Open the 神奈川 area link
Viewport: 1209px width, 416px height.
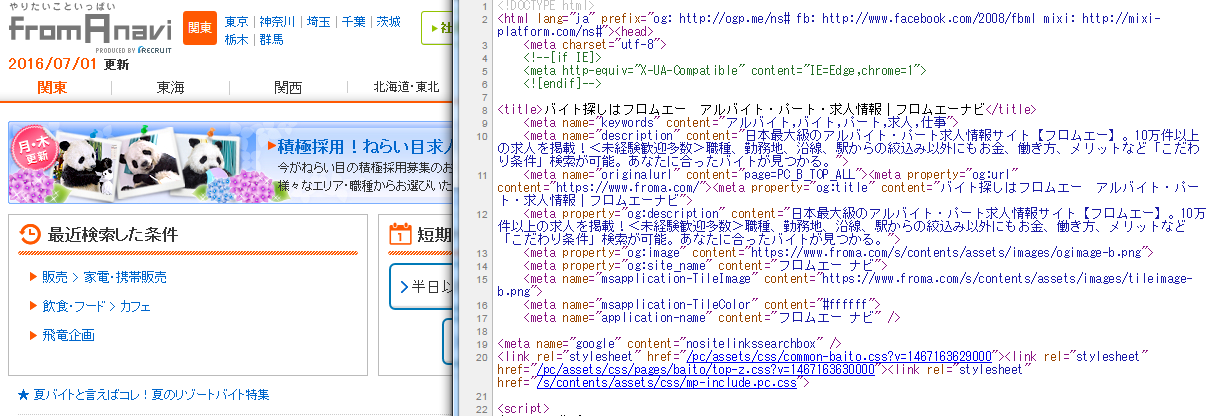[x=277, y=21]
